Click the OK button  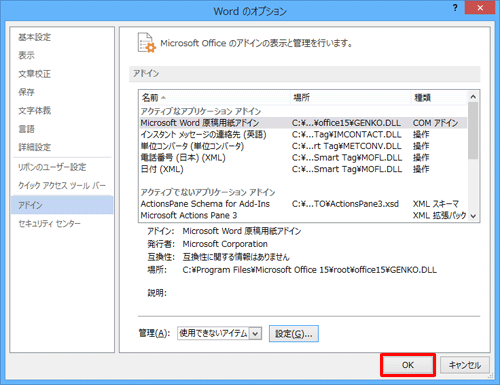[408, 365]
